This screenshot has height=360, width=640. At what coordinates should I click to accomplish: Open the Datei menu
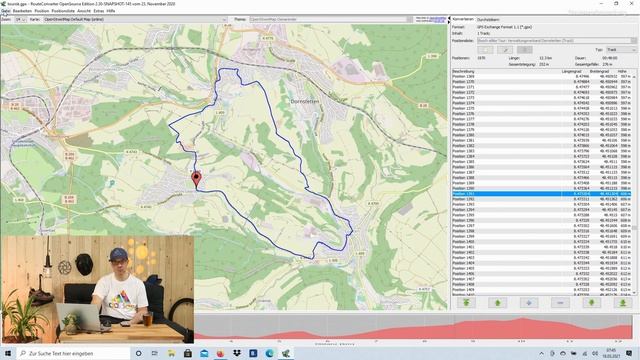(x=6, y=11)
